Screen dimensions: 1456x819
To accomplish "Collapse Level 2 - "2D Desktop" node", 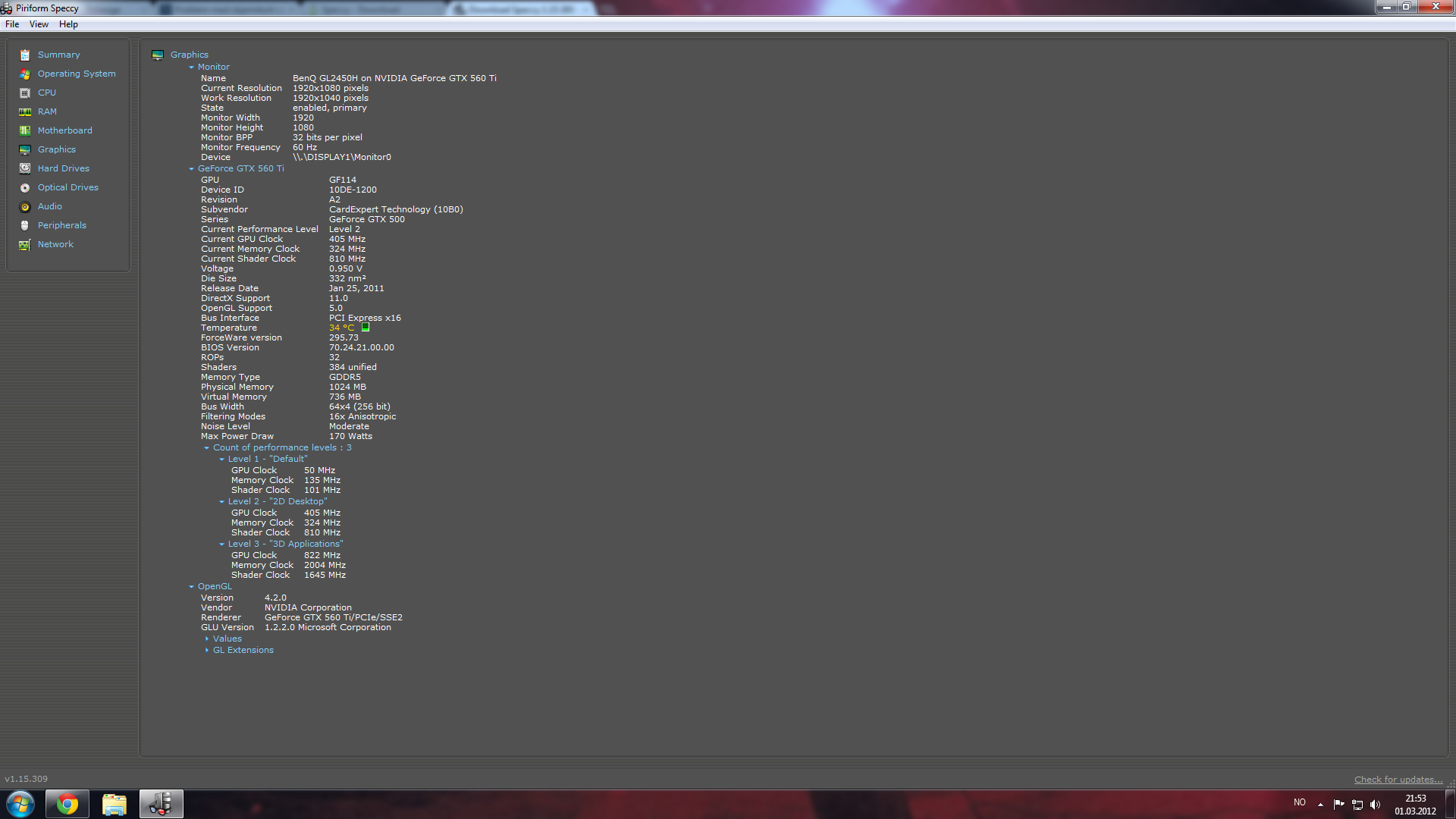I will point(221,502).
